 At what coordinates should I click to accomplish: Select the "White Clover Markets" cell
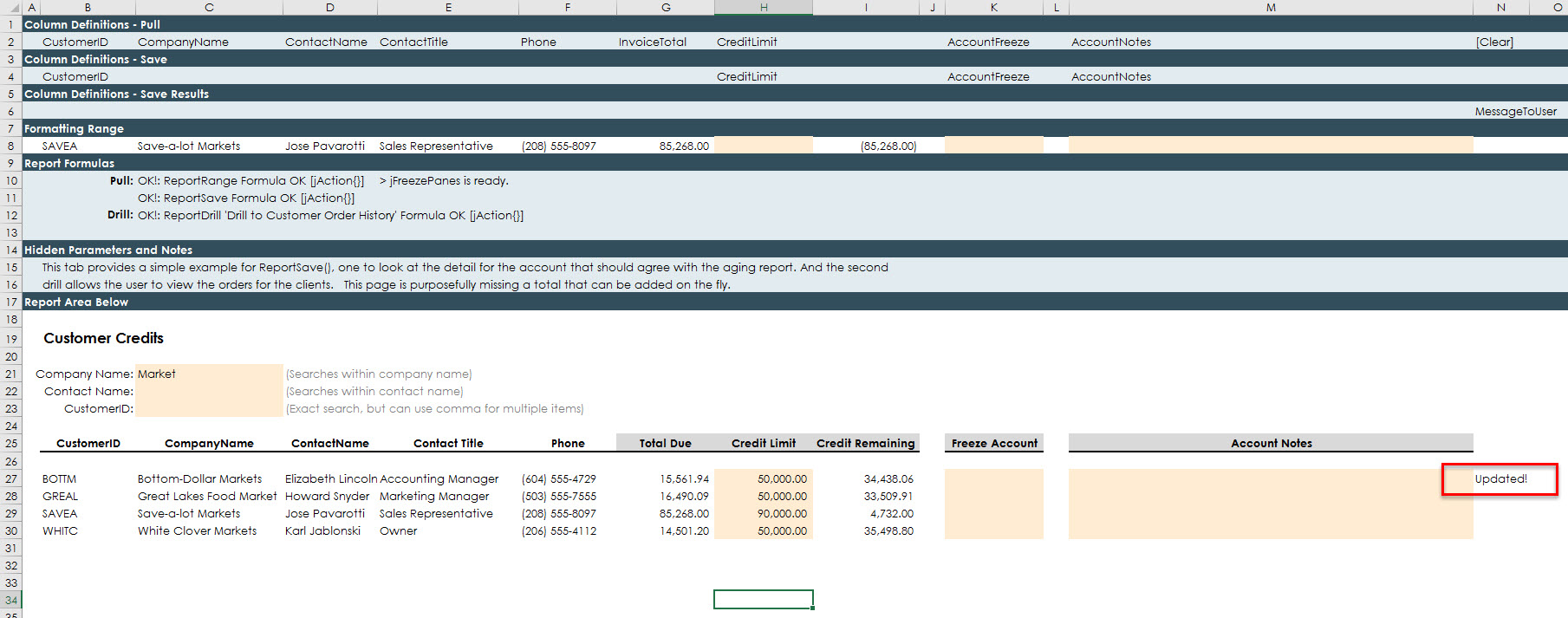[x=197, y=530]
